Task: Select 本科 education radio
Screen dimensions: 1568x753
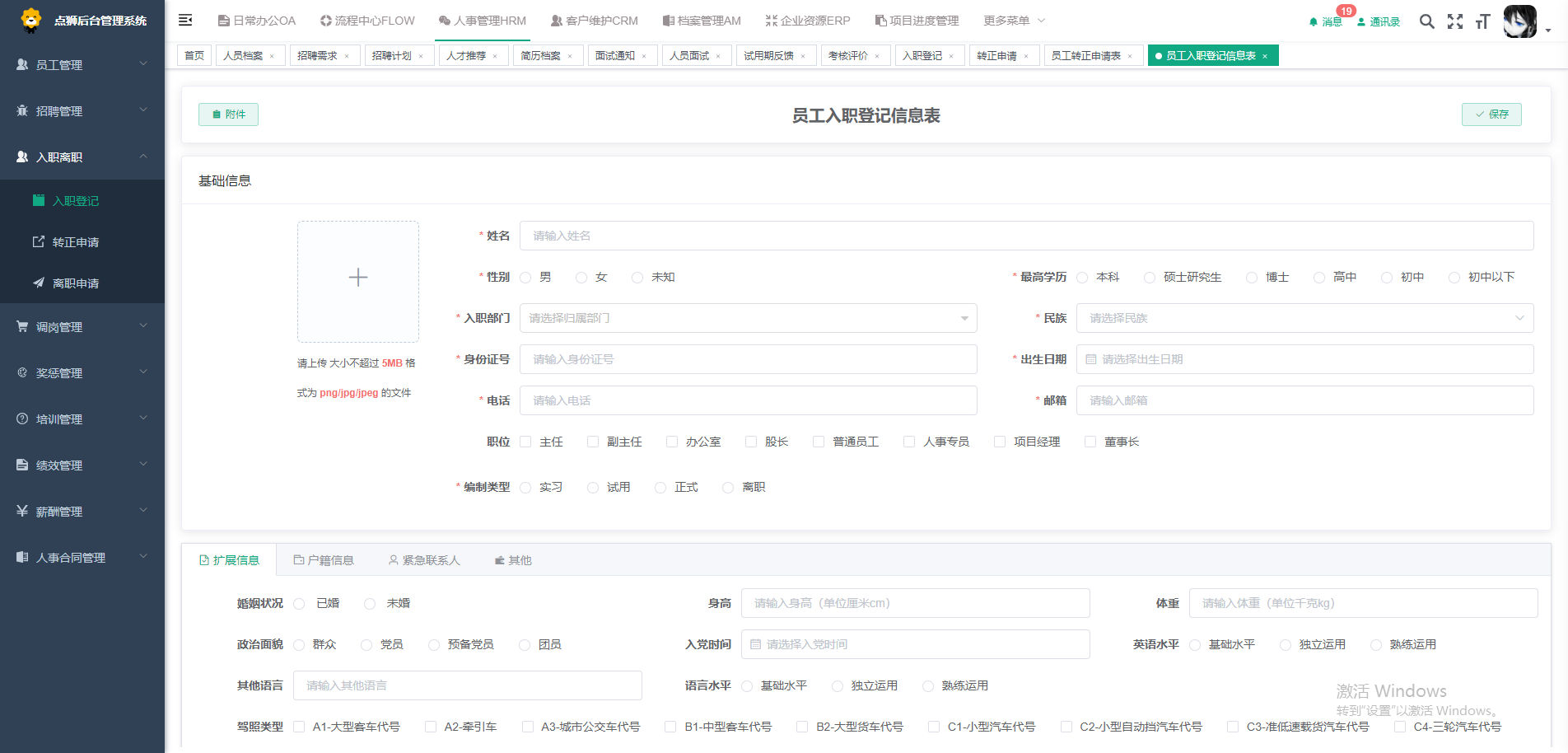Action: 1082,278
